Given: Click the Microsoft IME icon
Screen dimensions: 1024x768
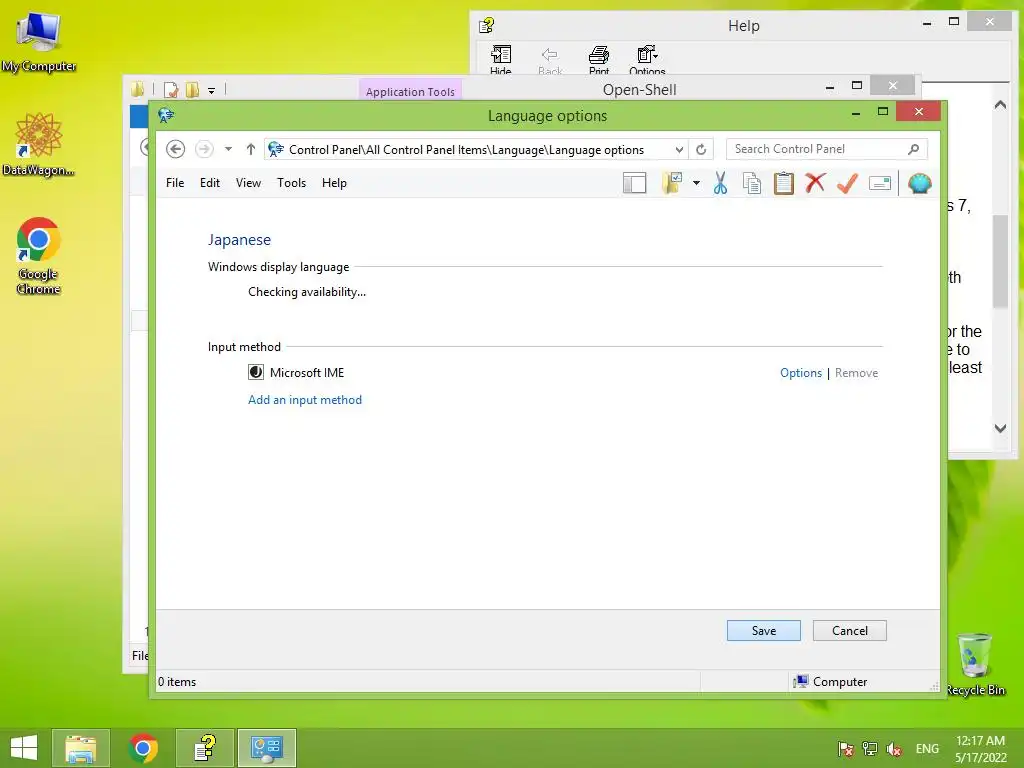Looking at the screenshot, I should [255, 372].
